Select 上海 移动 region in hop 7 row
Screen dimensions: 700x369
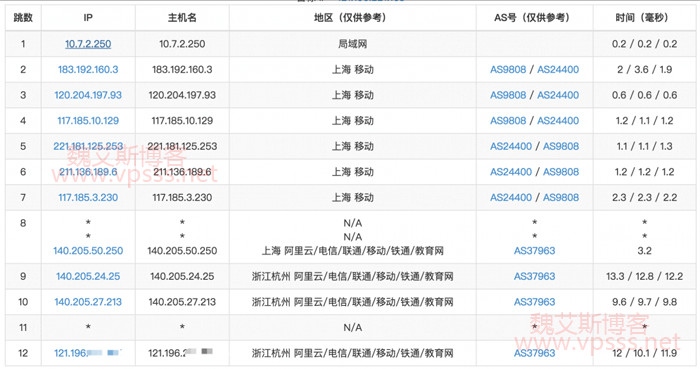click(x=353, y=197)
